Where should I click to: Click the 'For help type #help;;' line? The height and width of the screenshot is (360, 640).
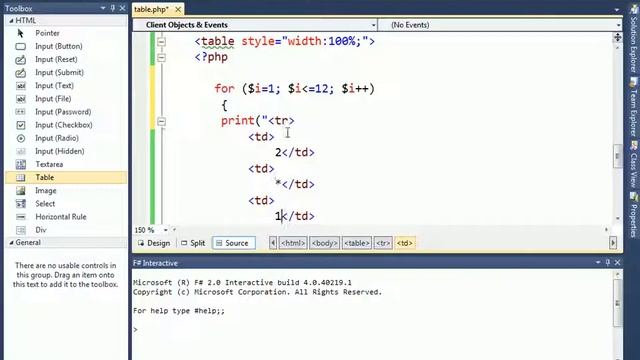click(x=179, y=311)
